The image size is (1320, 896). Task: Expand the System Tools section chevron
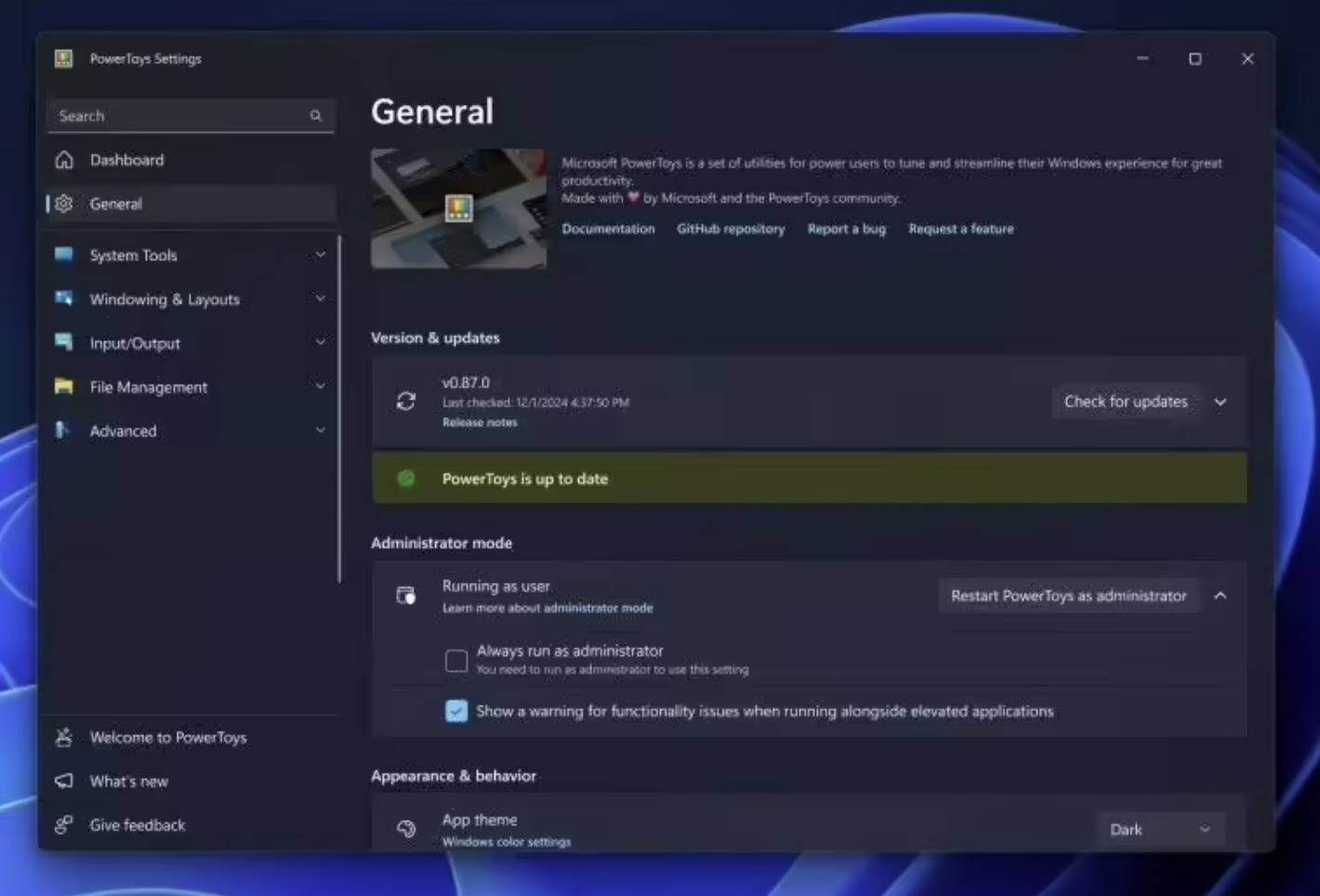tap(321, 255)
